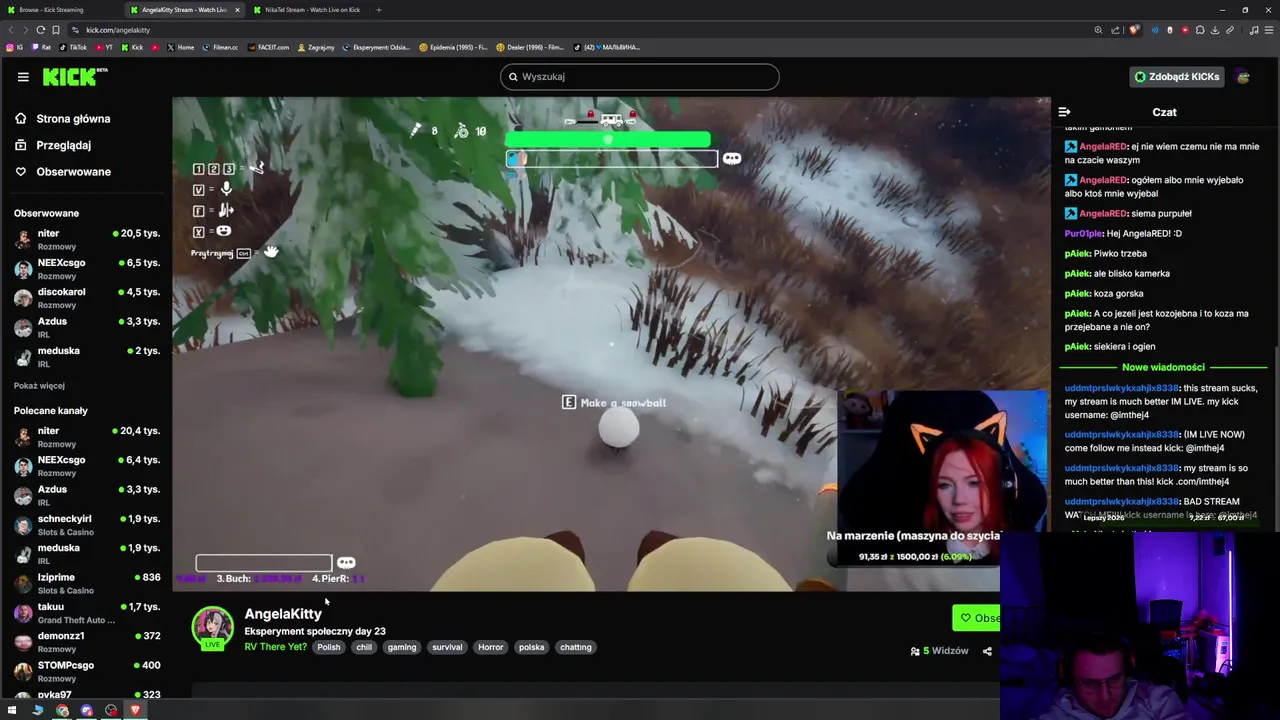Open schneckyirl in recommended channels
This screenshot has height=720, width=1280.
click(x=87, y=525)
